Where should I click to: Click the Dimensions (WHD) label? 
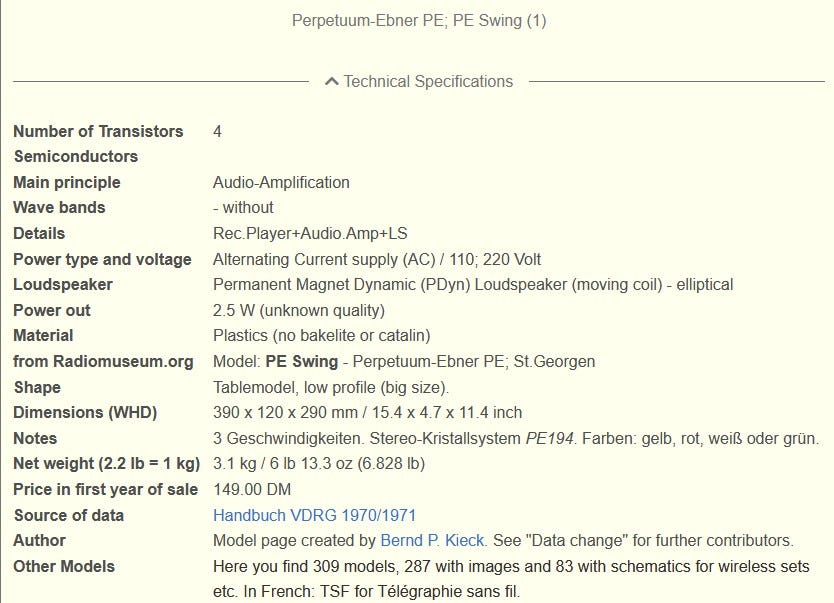tap(85, 412)
